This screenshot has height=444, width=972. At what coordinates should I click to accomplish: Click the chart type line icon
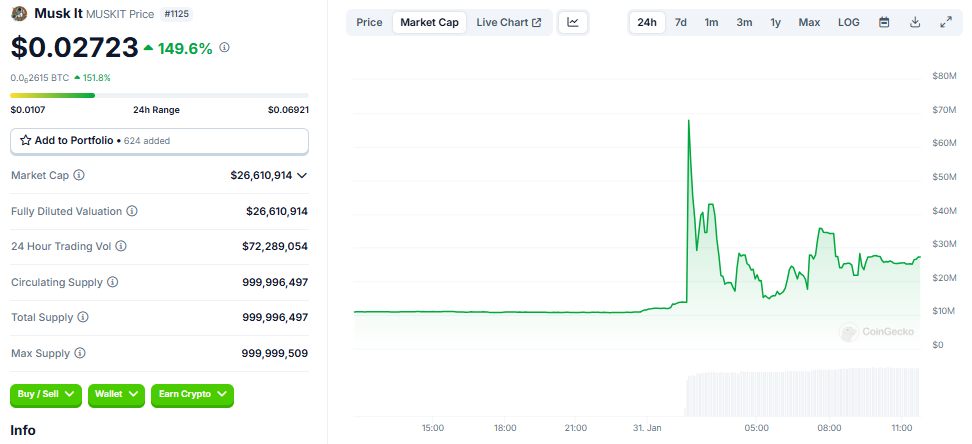tap(573, 22)
